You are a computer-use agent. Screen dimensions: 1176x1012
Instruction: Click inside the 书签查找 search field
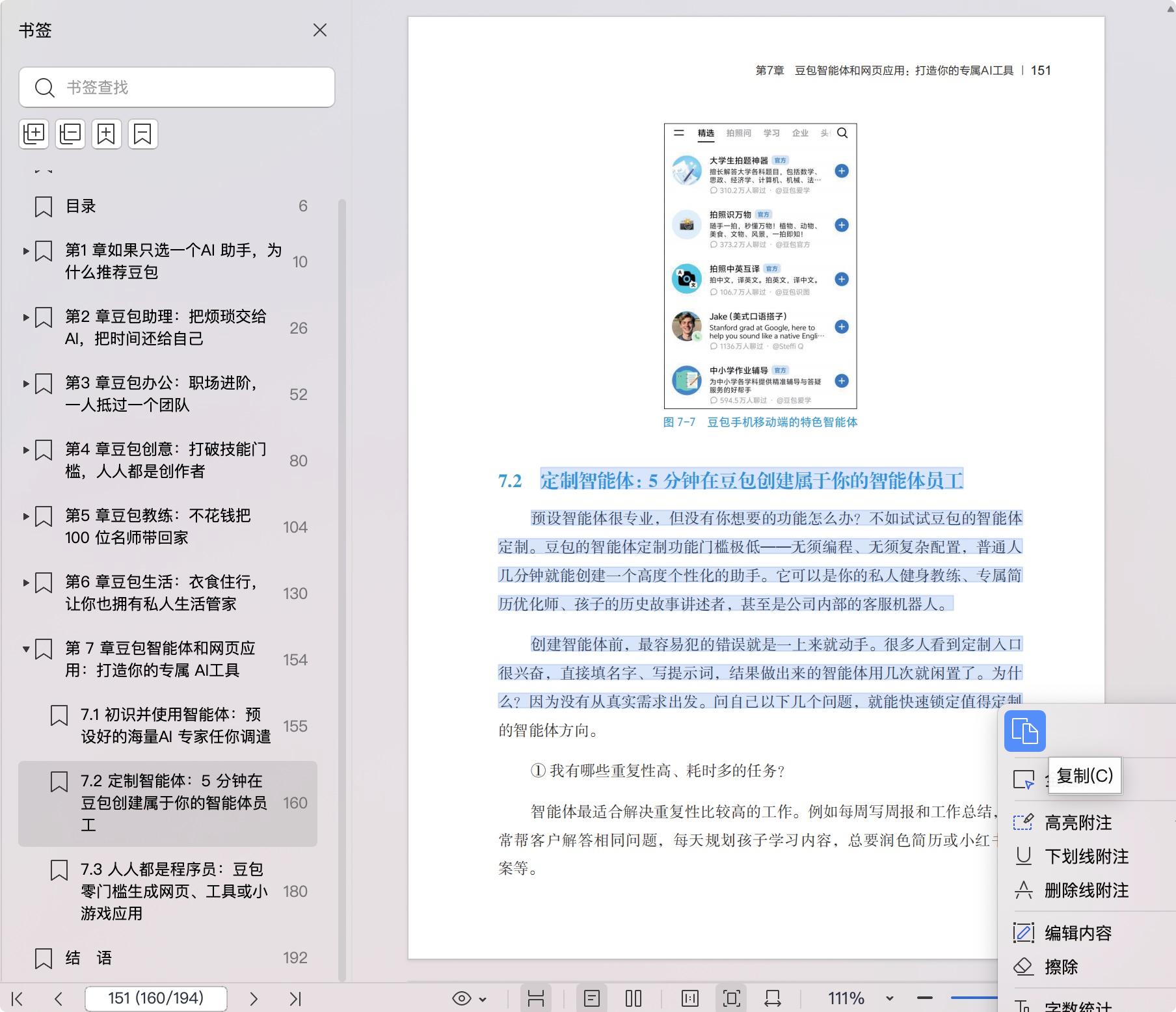[177, 87]
